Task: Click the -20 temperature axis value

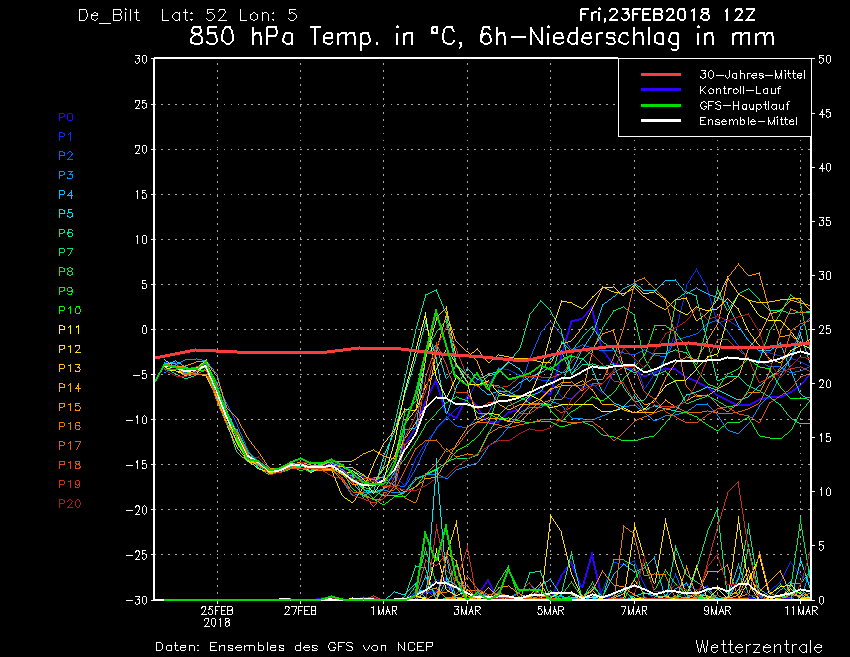Action: click(x=136, y=510)
